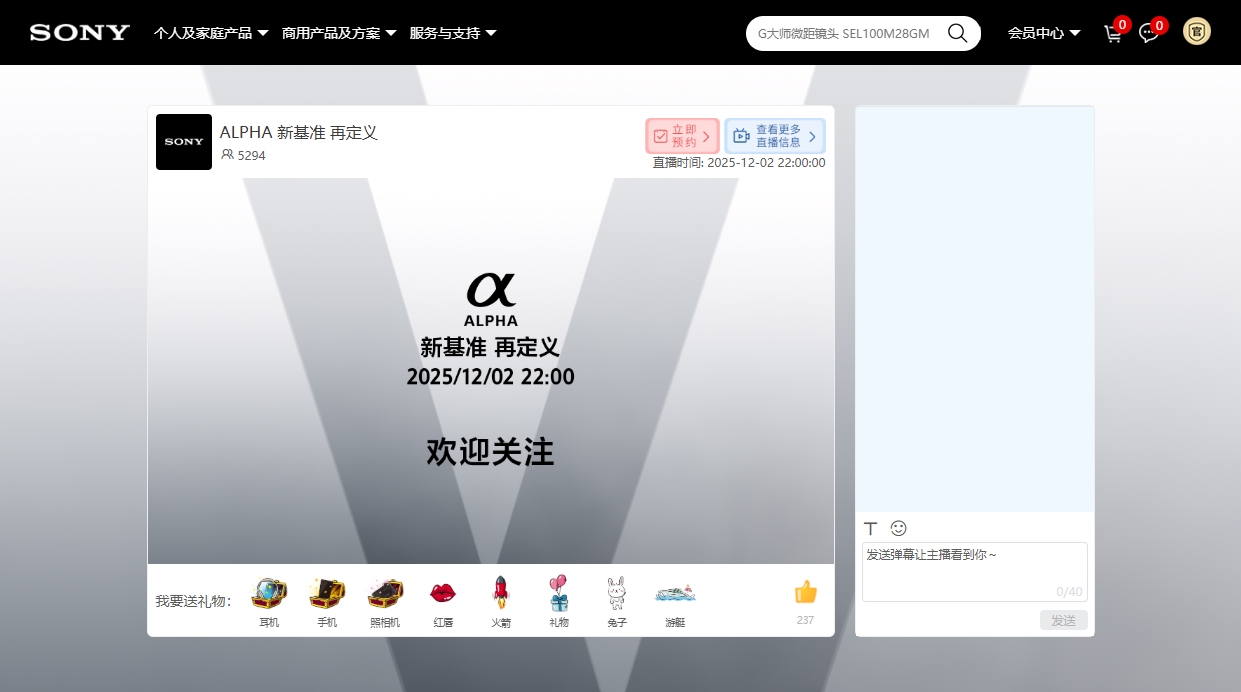This screenshot has height=692, width=1241.
Task: Click the search magnifier icon
Action: click(x=957, y=33)
